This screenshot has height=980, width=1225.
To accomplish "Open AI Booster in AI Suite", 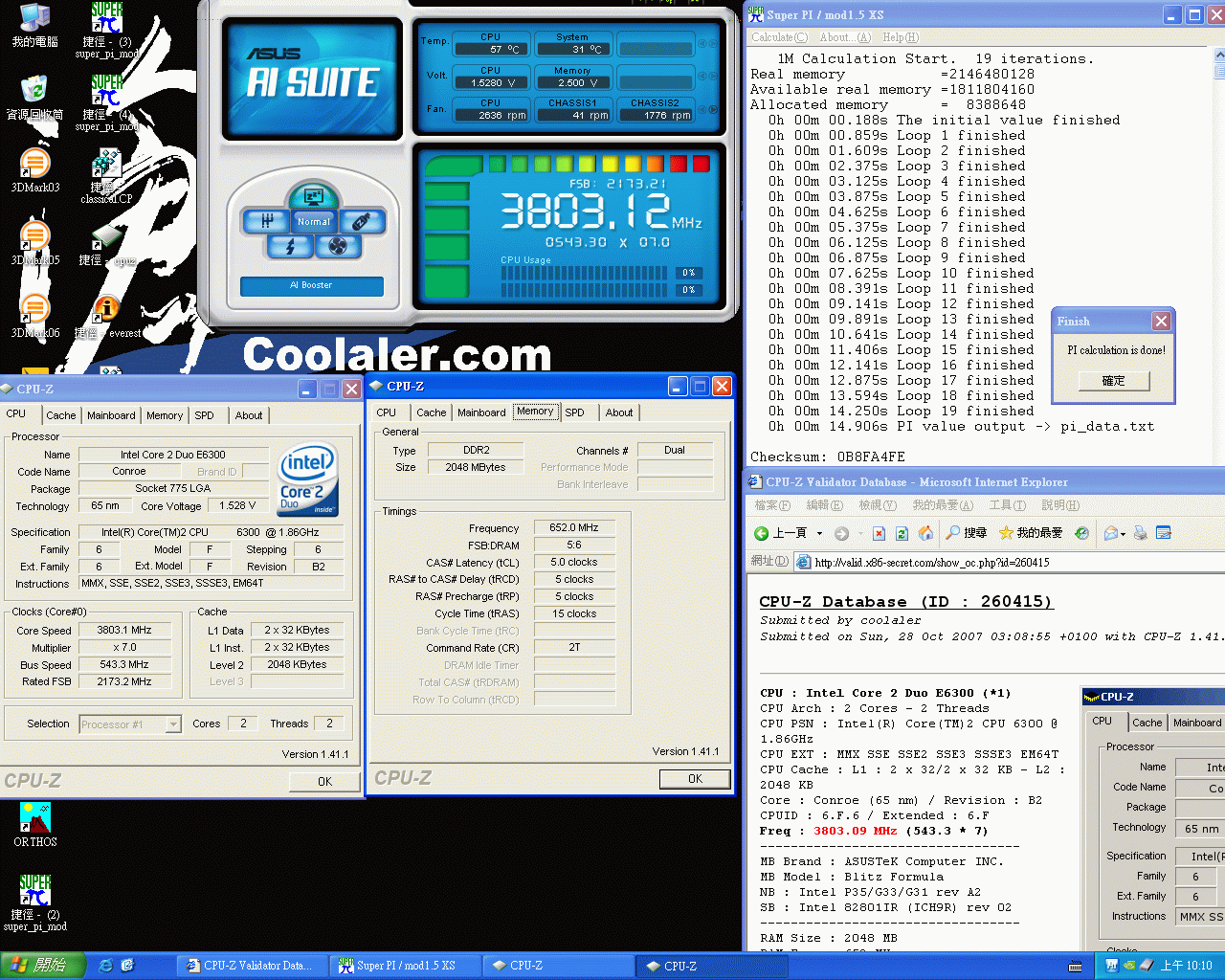I will pyautogui.click(x=311, y=285).
